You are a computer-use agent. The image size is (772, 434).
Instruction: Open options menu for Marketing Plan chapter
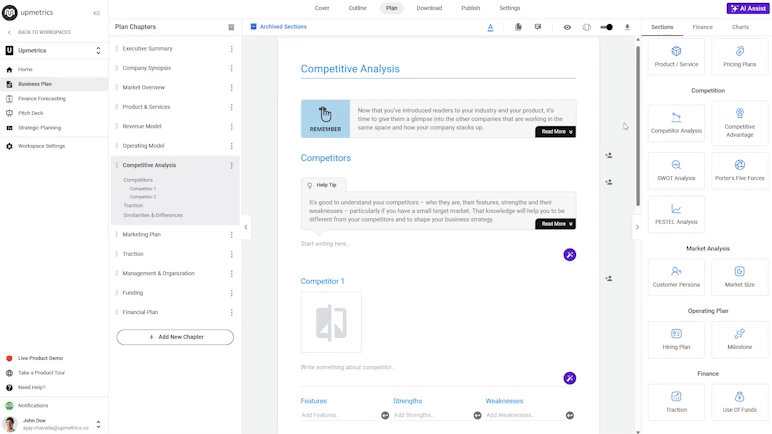coord(231,234)
